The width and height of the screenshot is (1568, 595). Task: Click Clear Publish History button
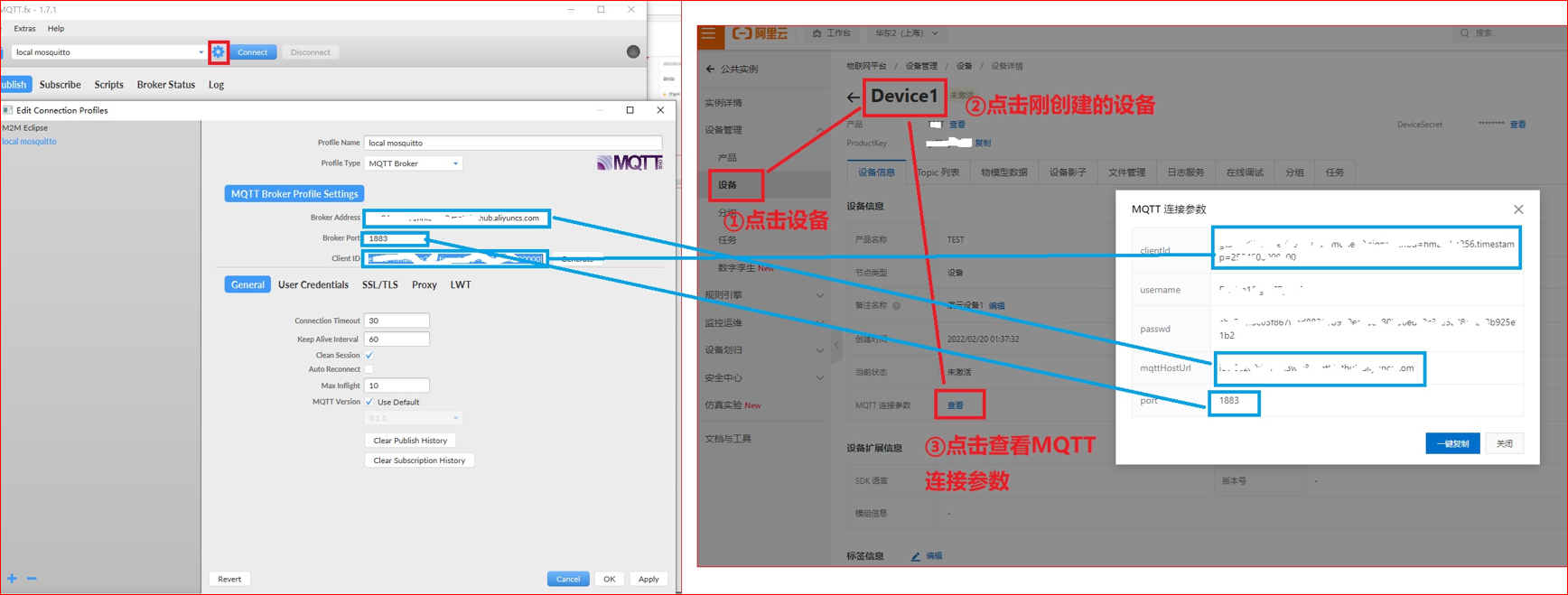click(410, 441)
